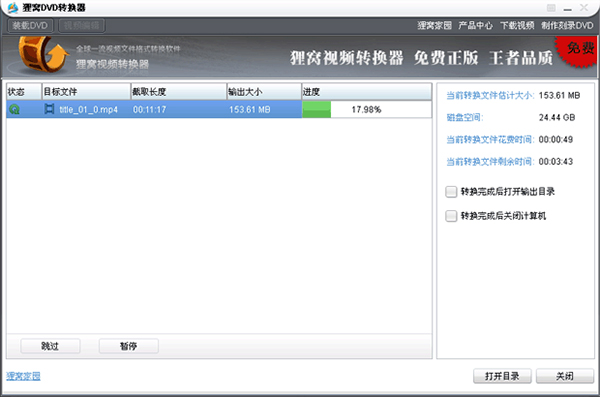
Task: Select the title_01_0.mp4 file name
Action: pyautogui.click(x=88, y=110)
